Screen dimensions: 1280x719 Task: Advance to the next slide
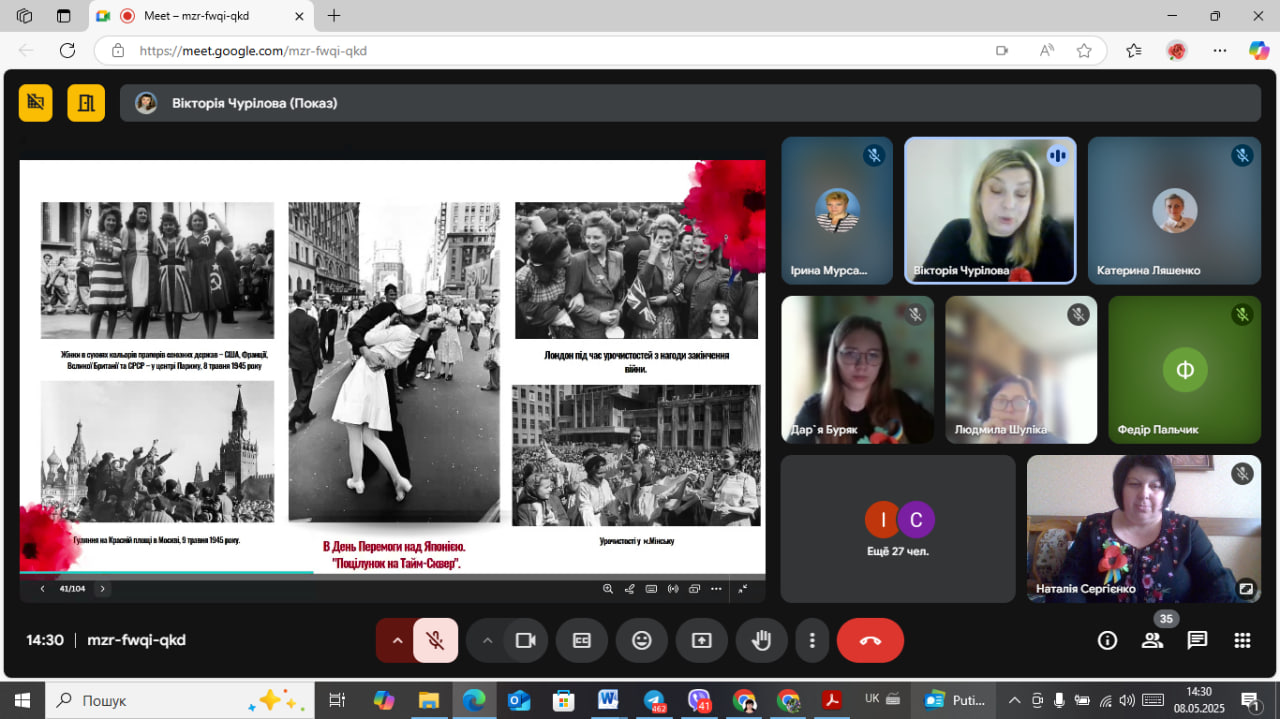coord(102,589)
